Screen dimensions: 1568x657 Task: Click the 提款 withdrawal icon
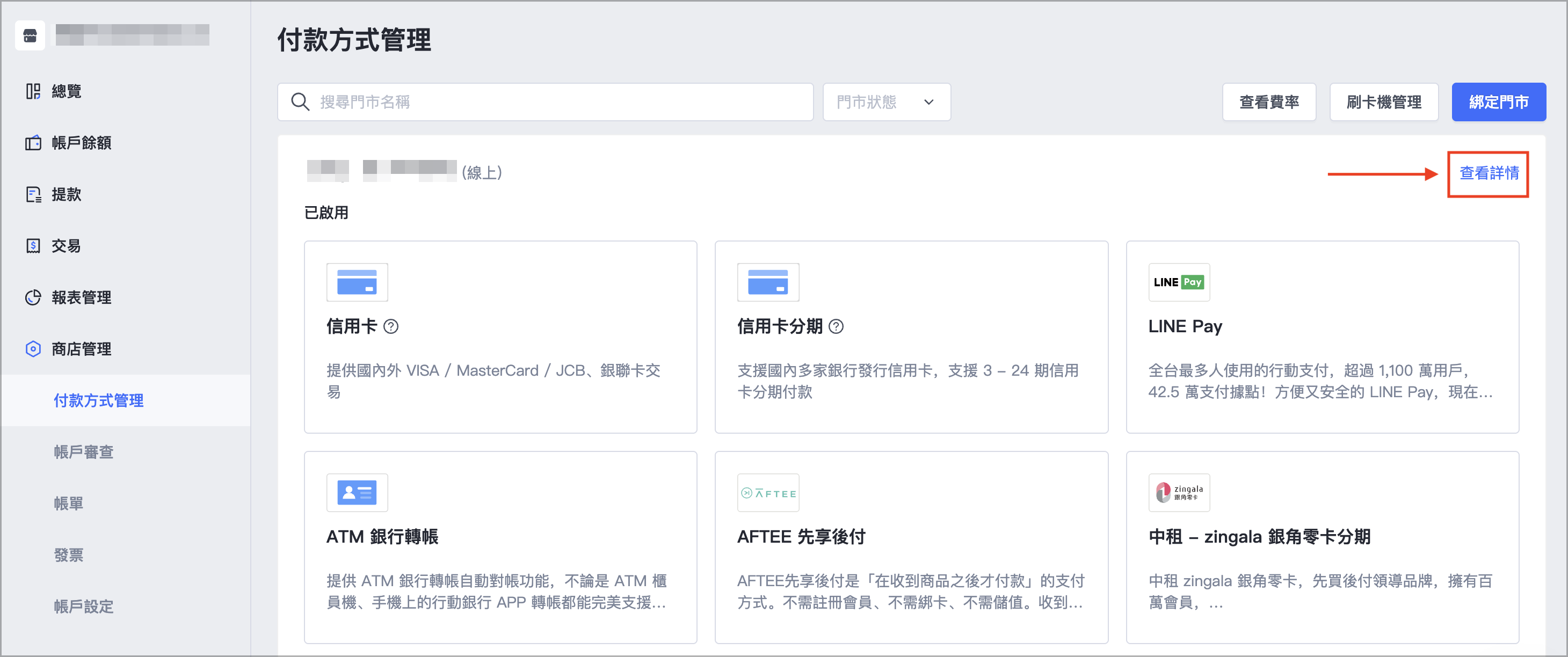(x=33, y=195)
